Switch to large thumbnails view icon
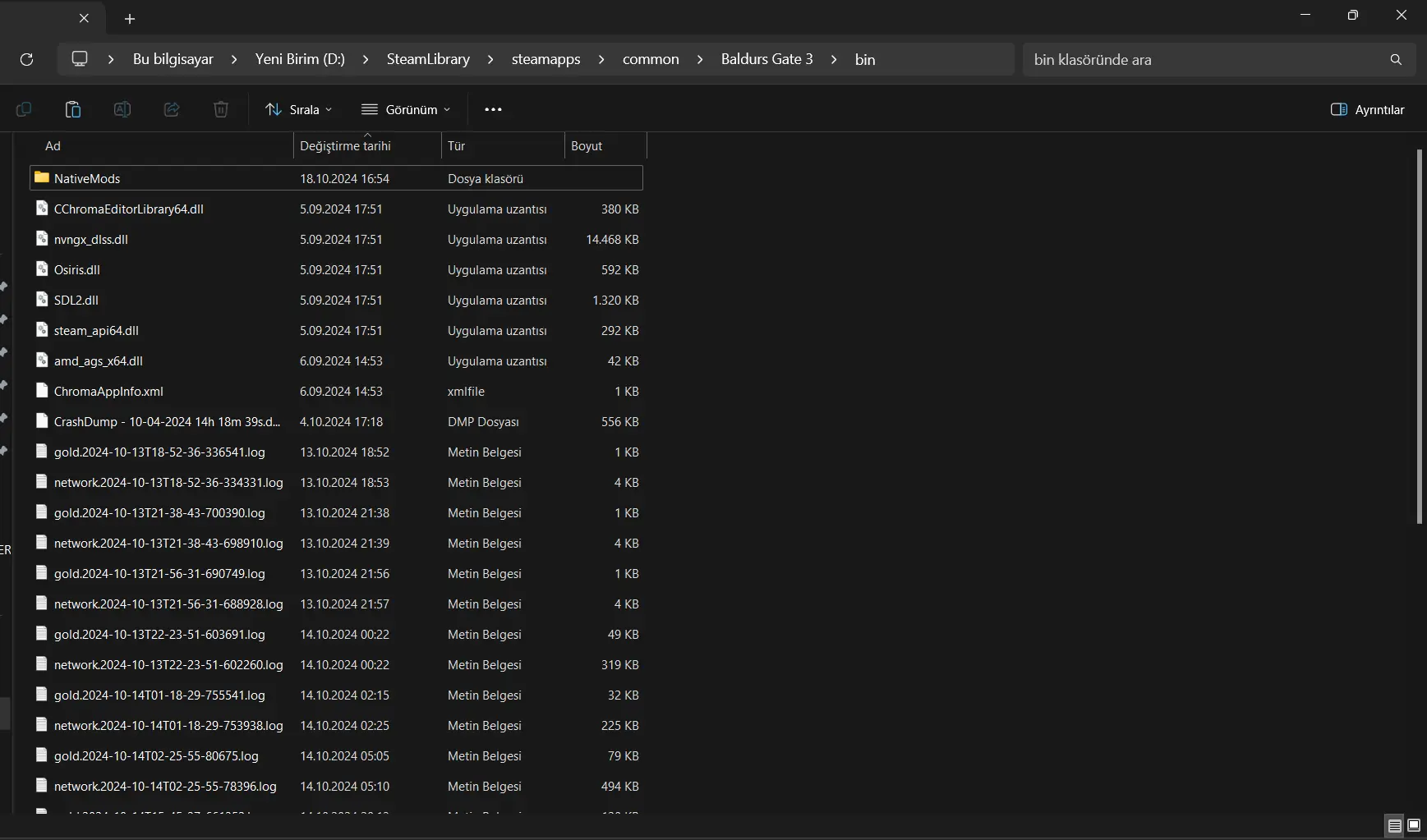 [1414, 825]
